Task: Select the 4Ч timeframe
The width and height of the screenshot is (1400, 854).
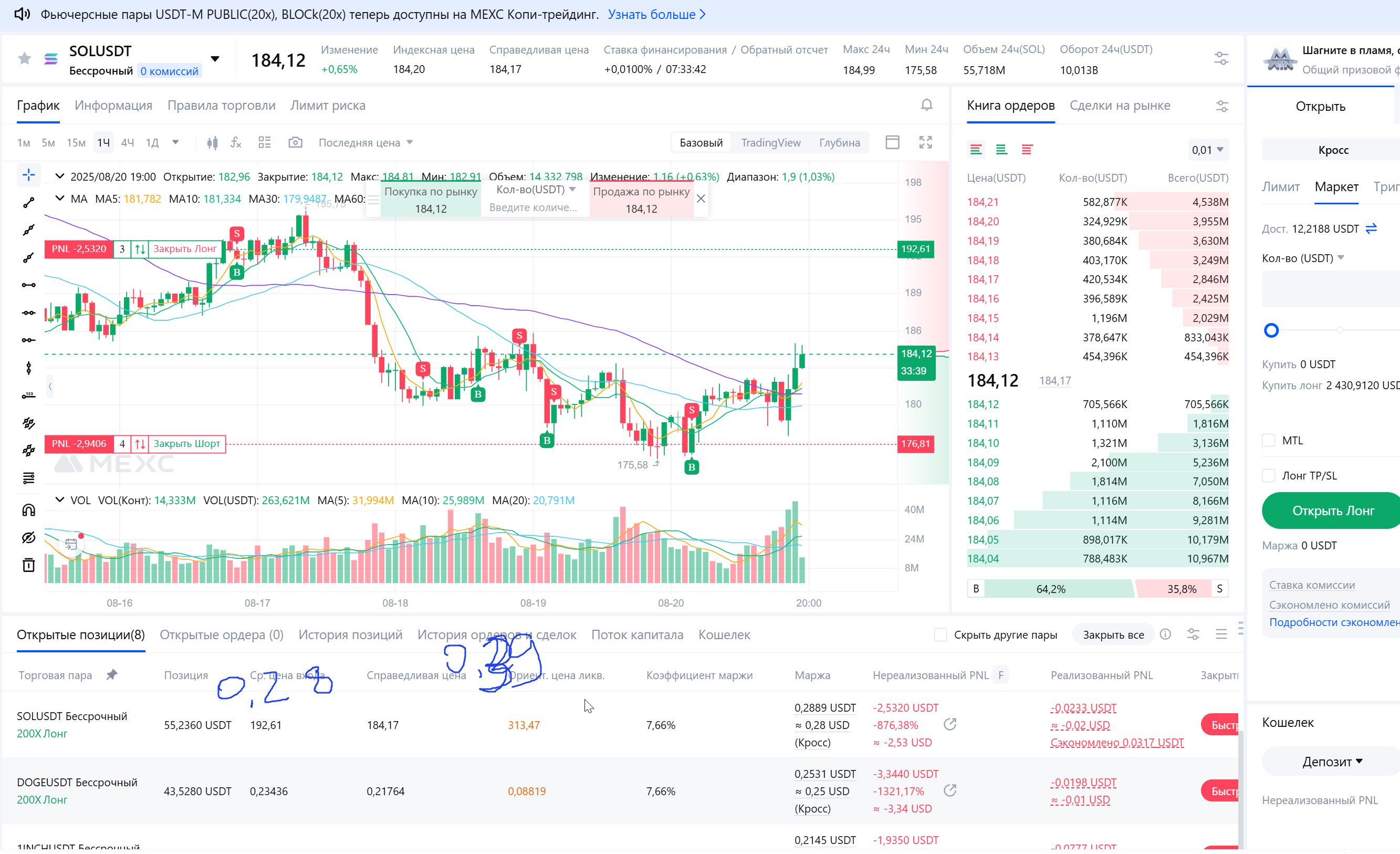Action: pos(127,143)
